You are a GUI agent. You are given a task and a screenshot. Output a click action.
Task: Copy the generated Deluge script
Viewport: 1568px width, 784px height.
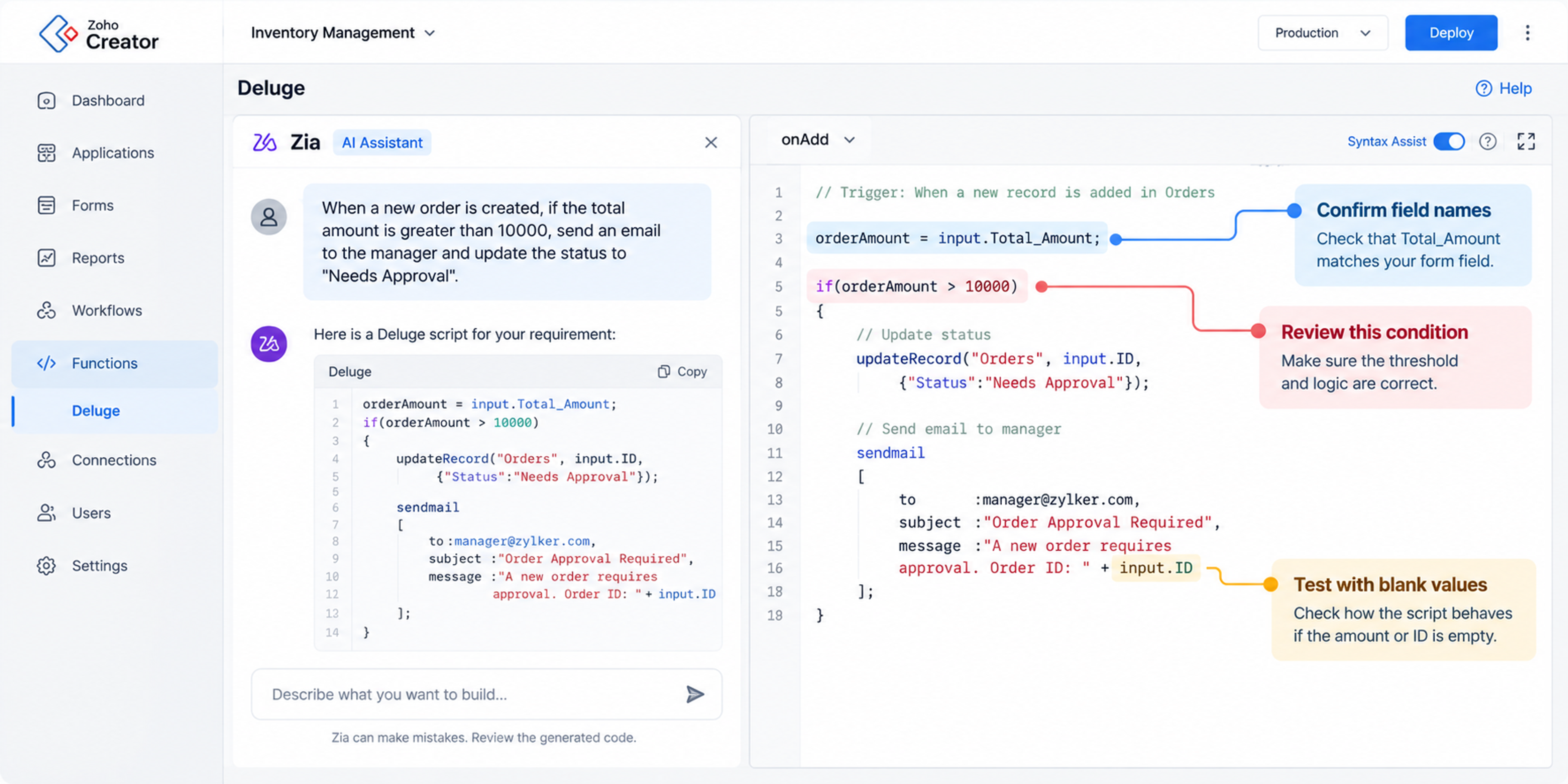(x=682, y=371)
